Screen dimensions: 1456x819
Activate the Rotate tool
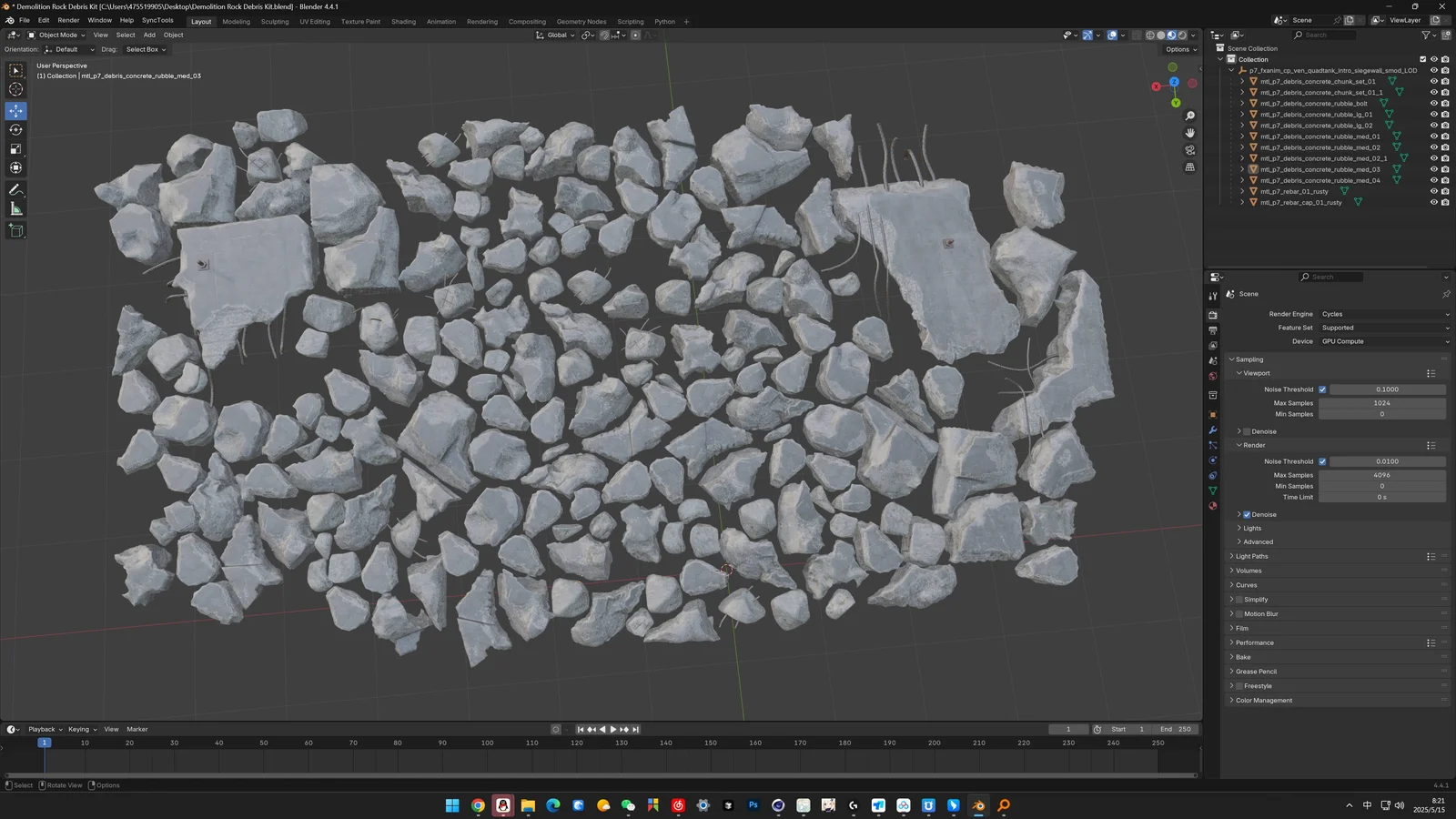pos(15,129)
